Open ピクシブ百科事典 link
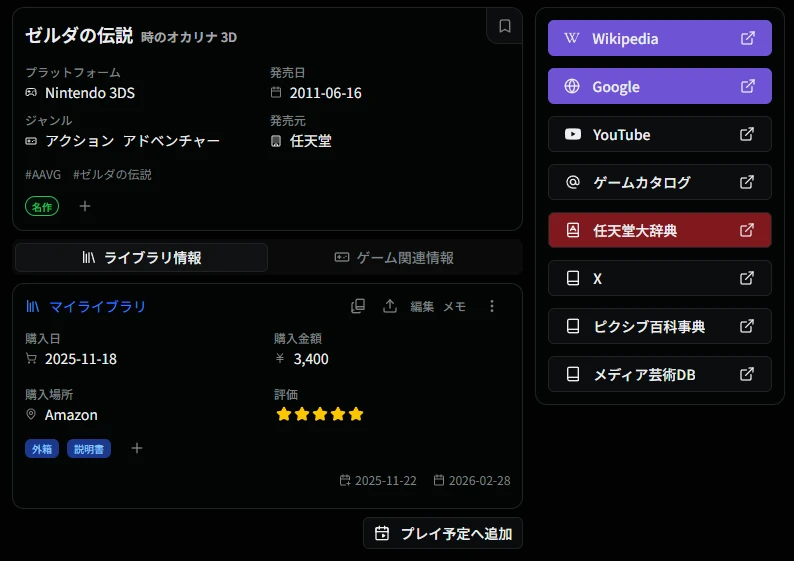This screenshot has width=794, height=561. point(659,326)
